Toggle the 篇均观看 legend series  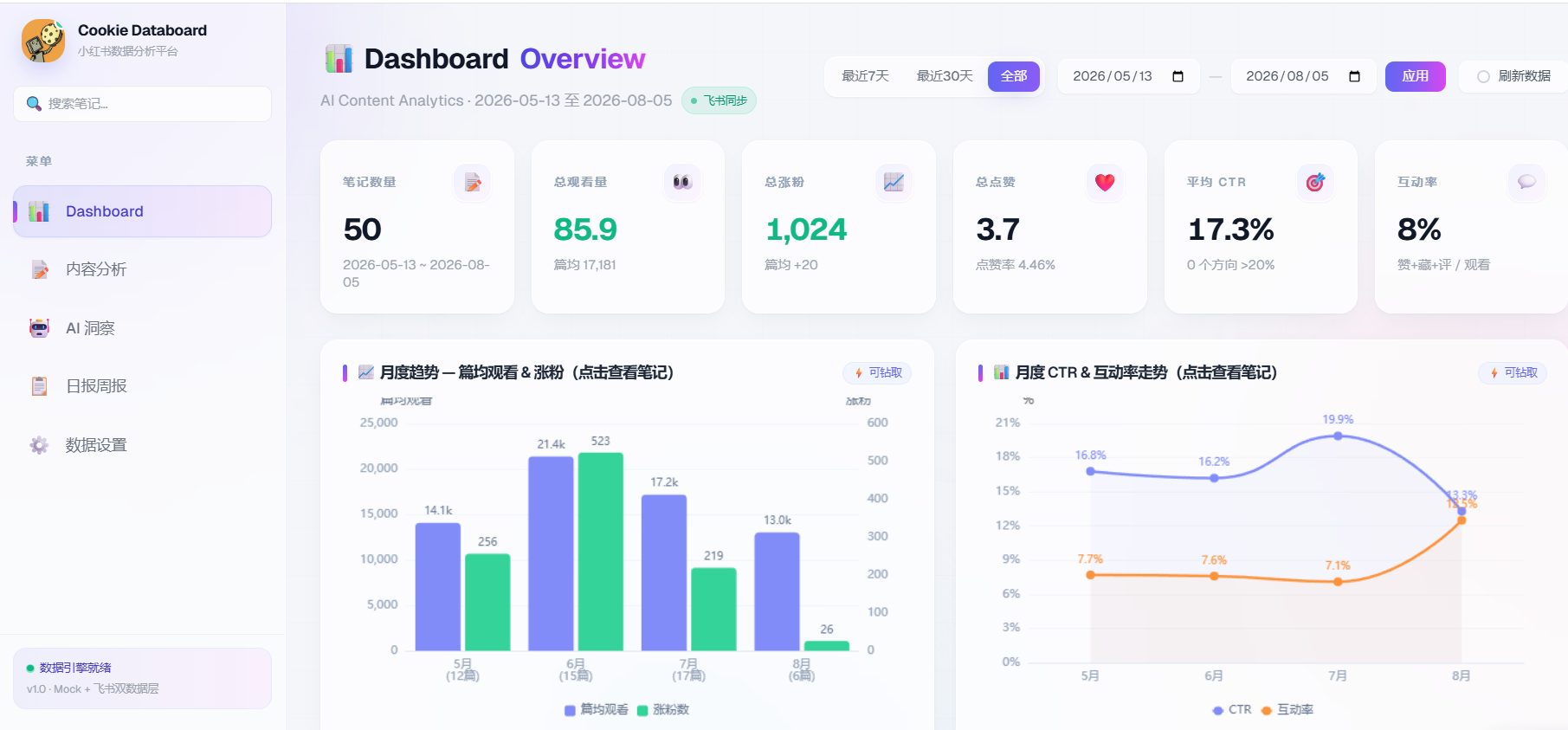(x=597, y=710)
